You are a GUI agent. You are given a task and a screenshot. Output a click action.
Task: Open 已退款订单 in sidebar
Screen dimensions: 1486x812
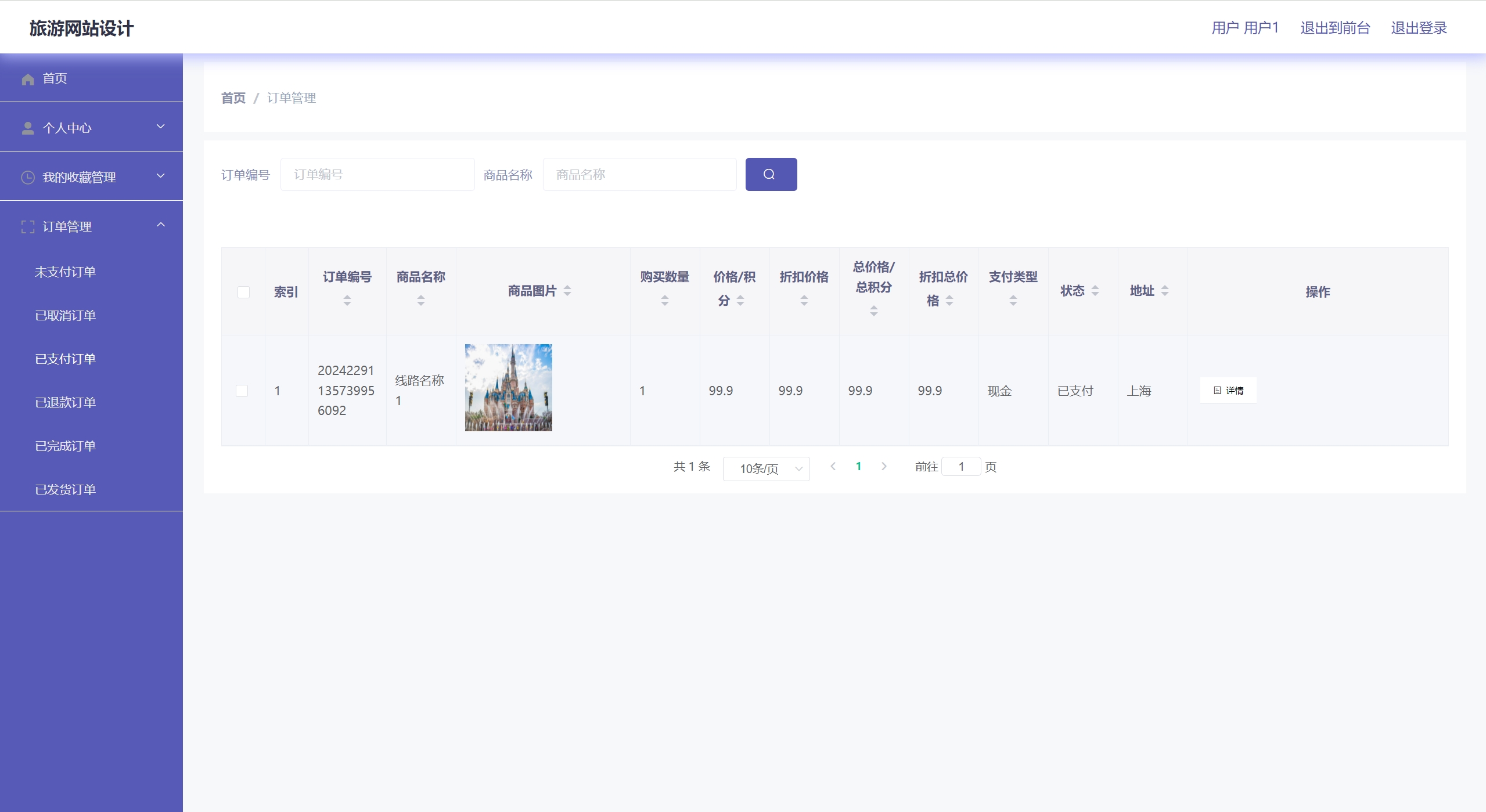point(65,402)
